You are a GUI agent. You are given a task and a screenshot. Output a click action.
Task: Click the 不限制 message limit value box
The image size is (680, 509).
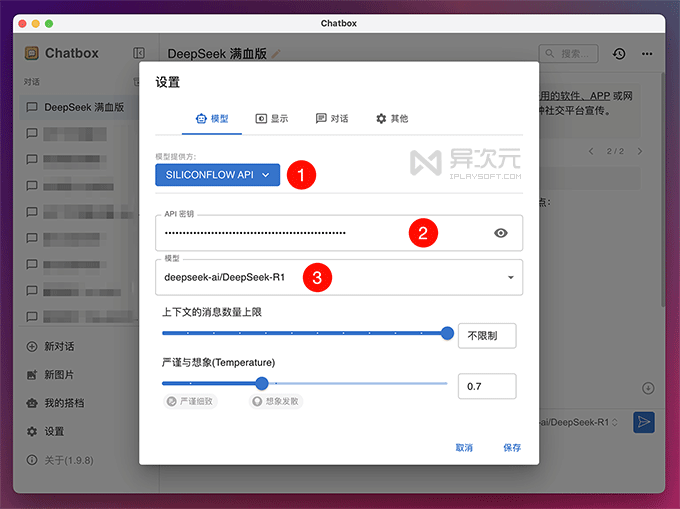487,336
